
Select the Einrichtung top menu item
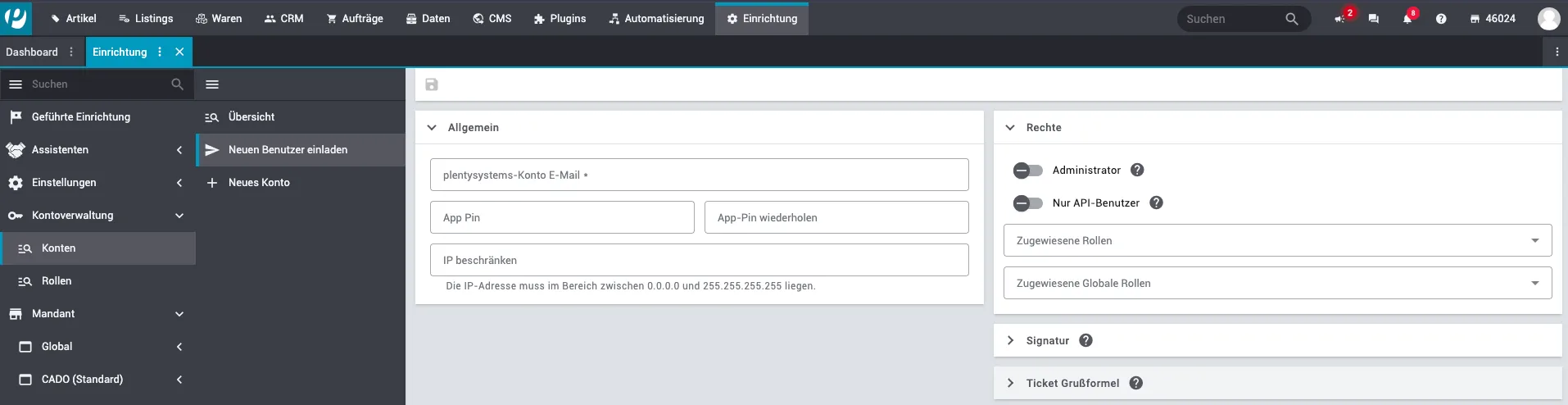click(x=762, y=18)
